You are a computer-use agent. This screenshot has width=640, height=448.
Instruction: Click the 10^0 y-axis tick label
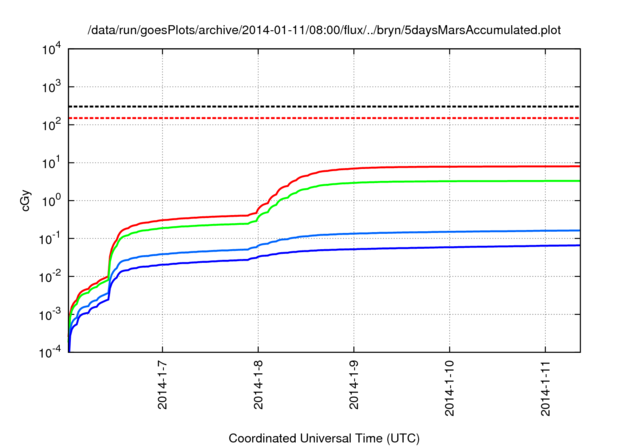(x=52, y=201)
